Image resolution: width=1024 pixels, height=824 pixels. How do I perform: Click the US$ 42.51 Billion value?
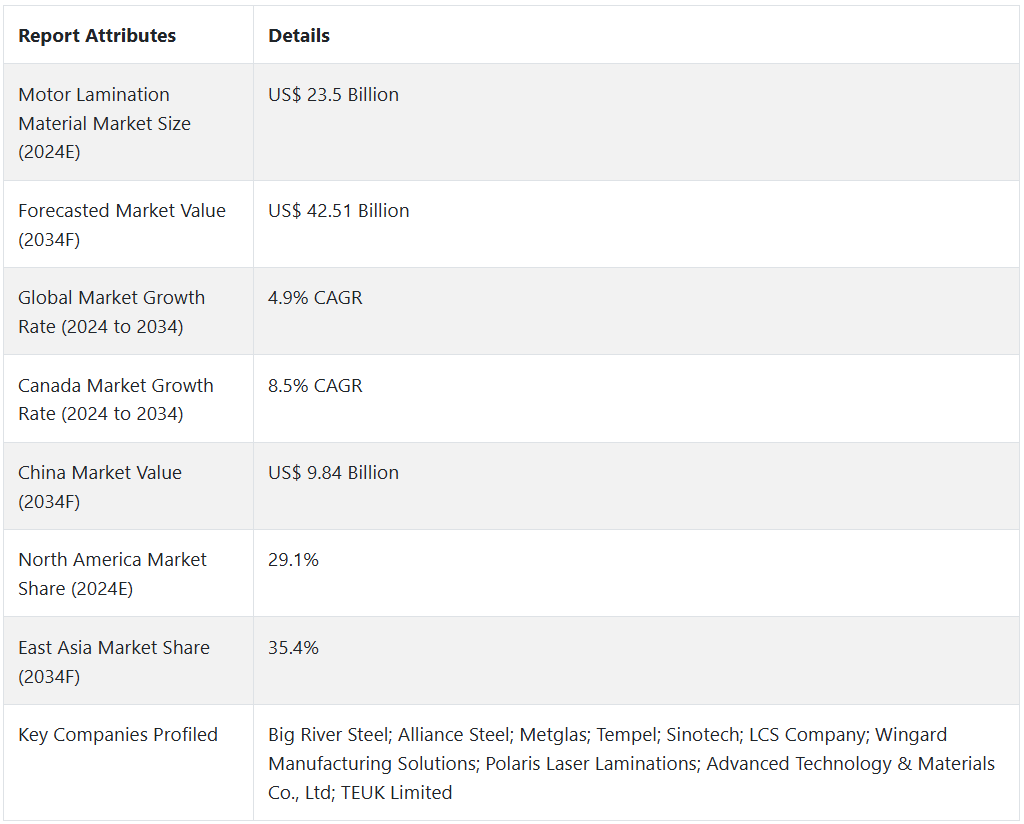pos(338,211)
